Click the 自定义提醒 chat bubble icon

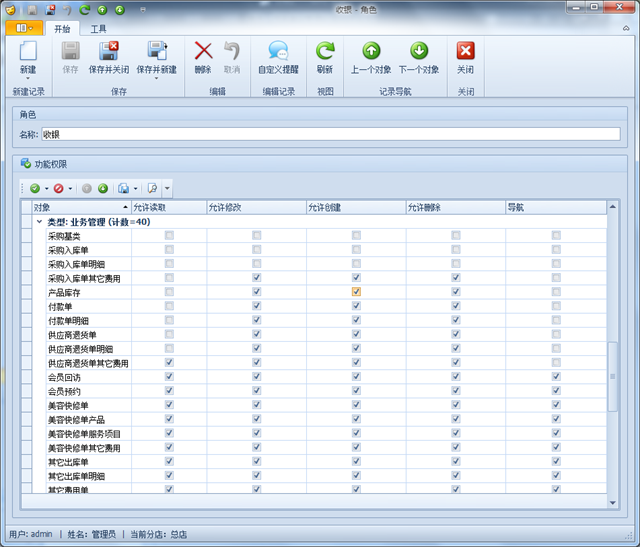[278, 51]
